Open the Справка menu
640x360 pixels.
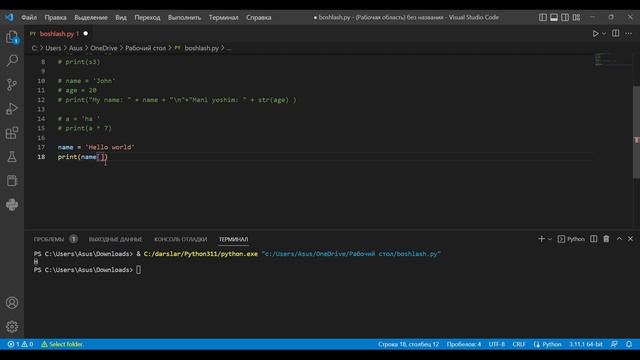(x=259, y=18)
